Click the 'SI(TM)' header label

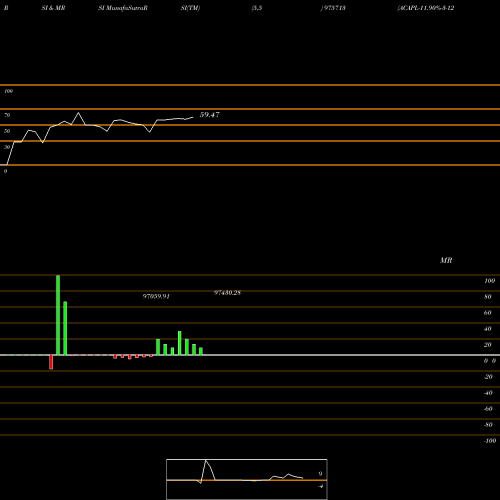coord(190,8)
